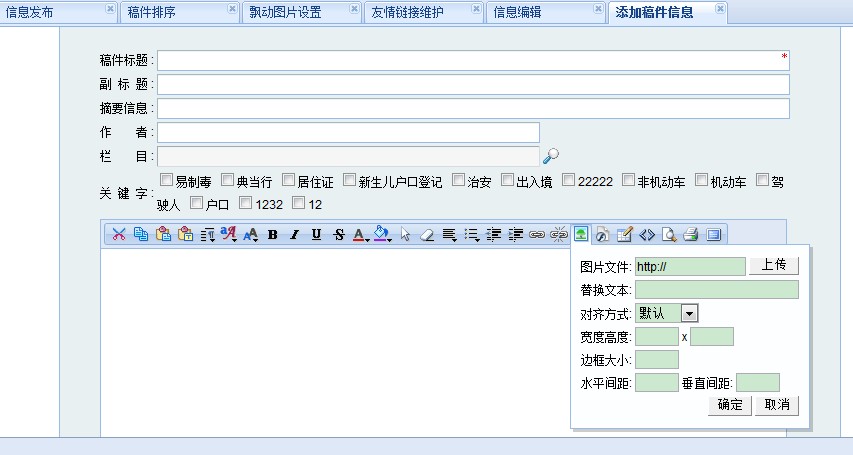This screenshot has width=853, height=455.
Task: Click the Paste clipboard icon
Action: point(163,234)
